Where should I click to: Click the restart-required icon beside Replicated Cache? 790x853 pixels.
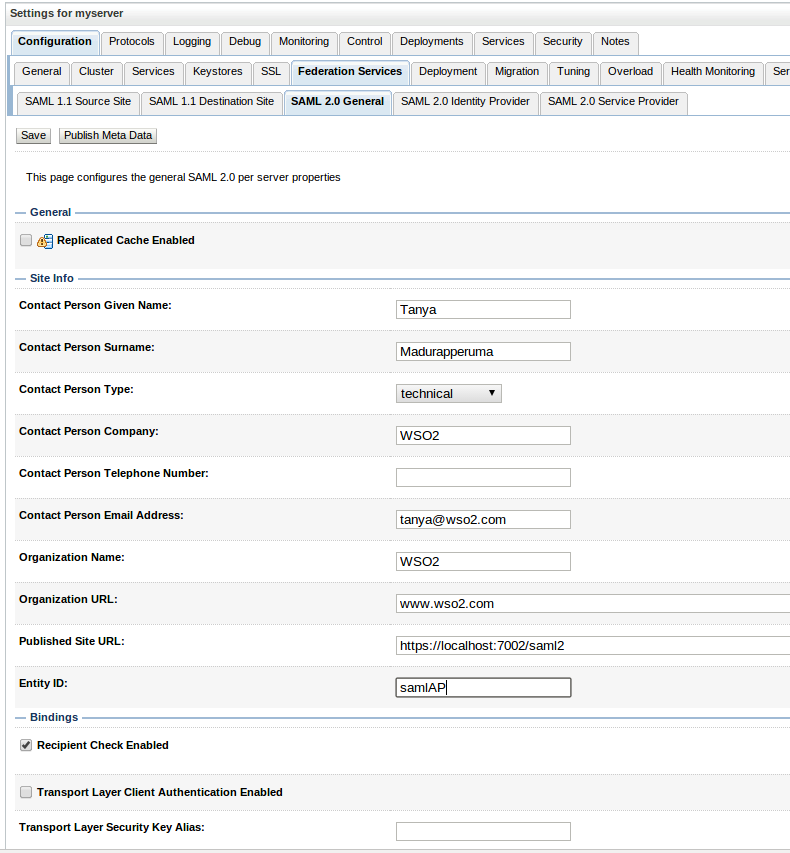point(45,241)
